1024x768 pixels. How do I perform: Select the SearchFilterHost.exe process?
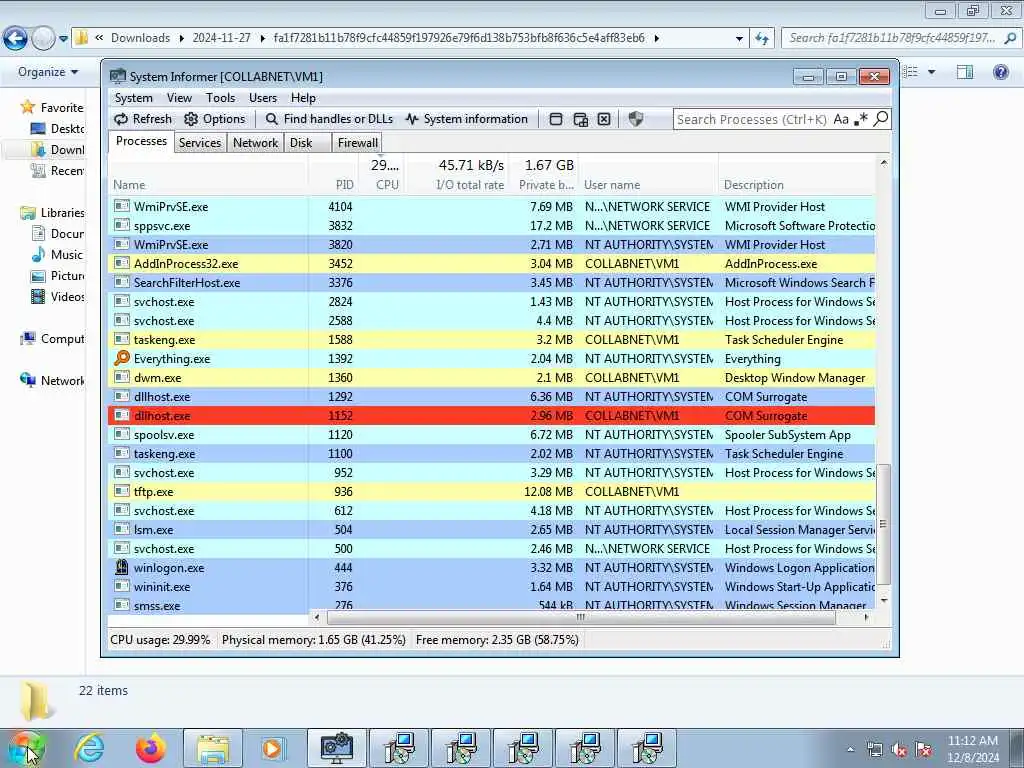click(x=491, y=283)
